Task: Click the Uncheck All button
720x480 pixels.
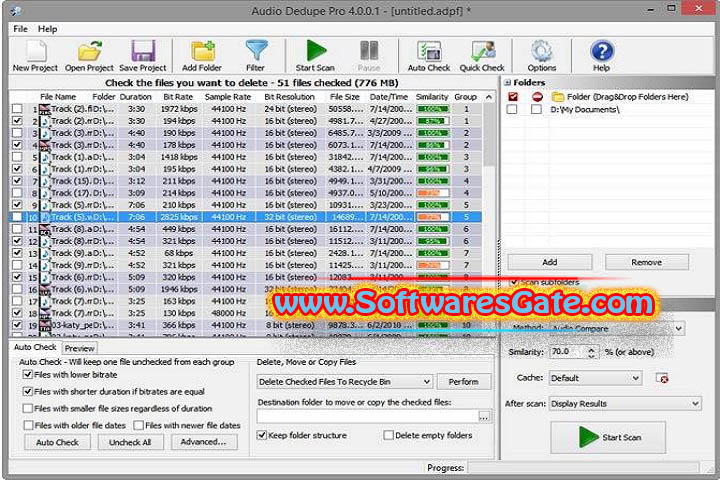Action: point(130,442)
